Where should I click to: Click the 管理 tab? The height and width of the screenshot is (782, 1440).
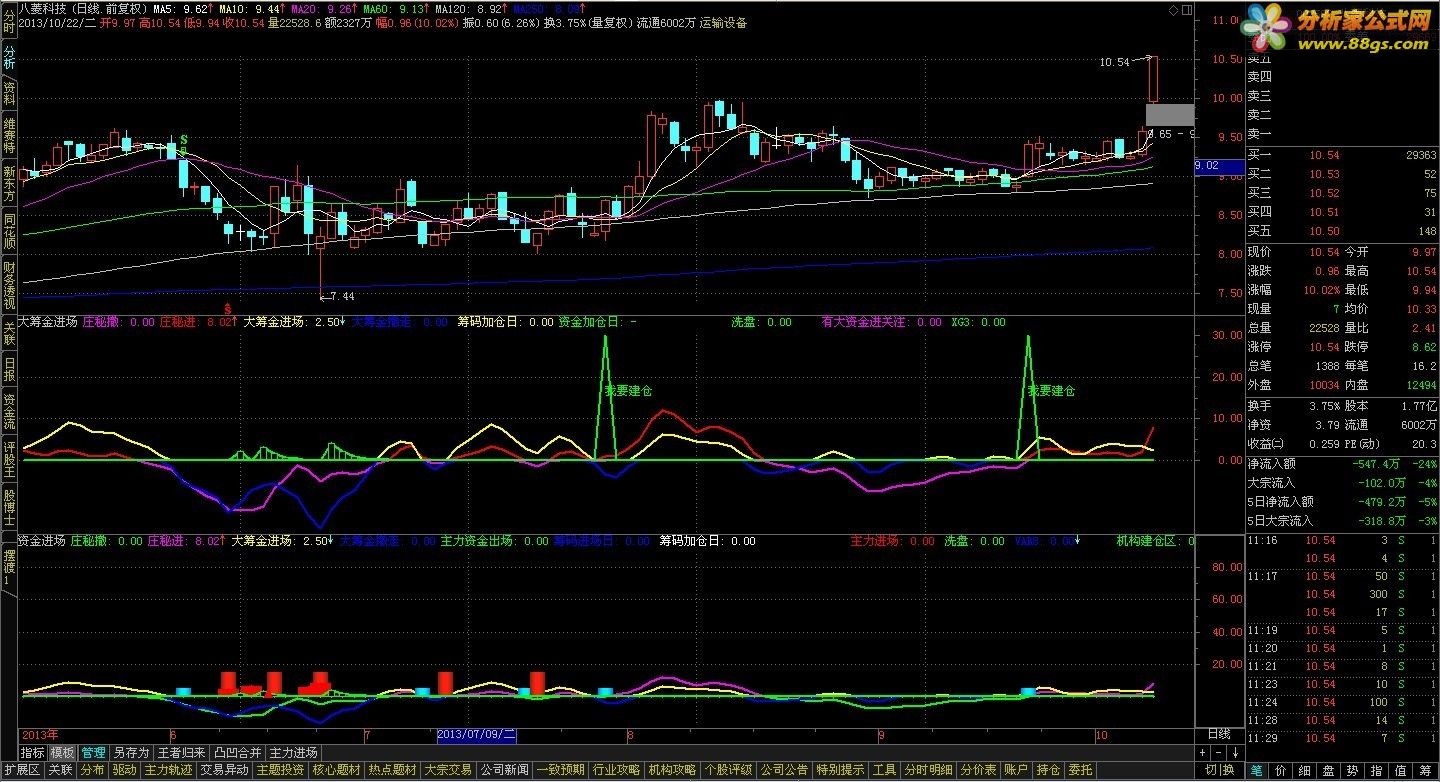(94, 752)
